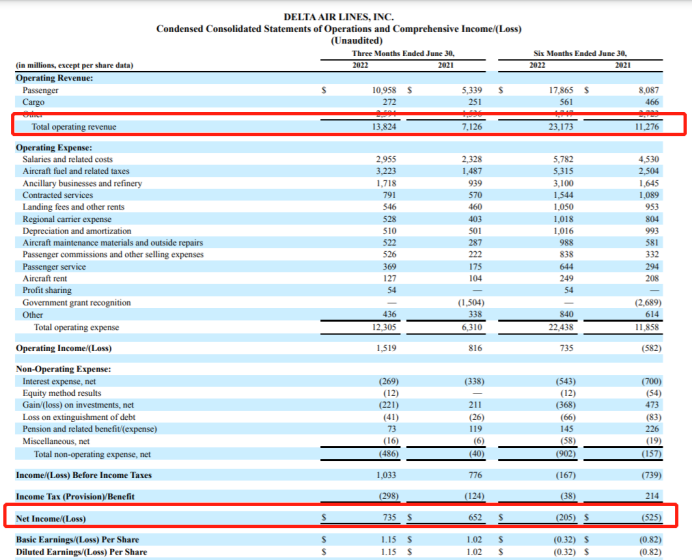Select 'Ancillary businesses and refinery' label
The height and width of the screenshot is (560, 692).
coord(82,184)
